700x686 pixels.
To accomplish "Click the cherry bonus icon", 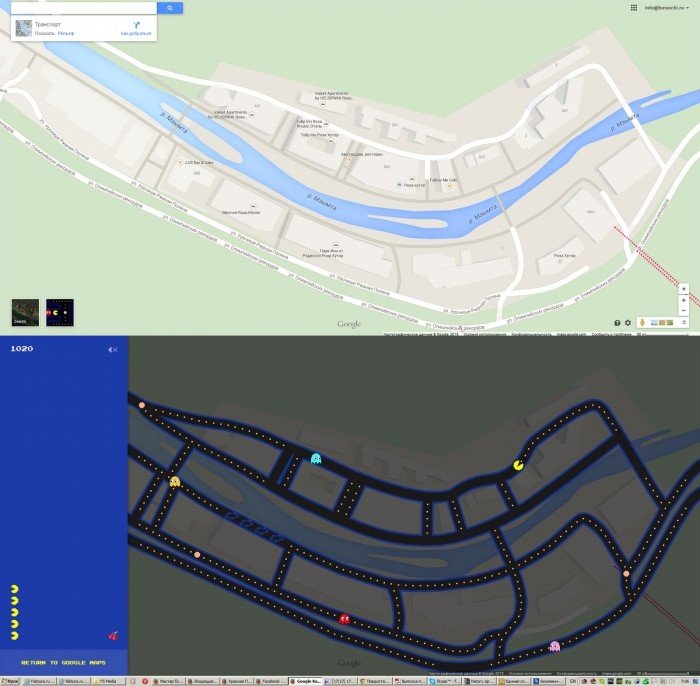I will (x=113, y=636).
